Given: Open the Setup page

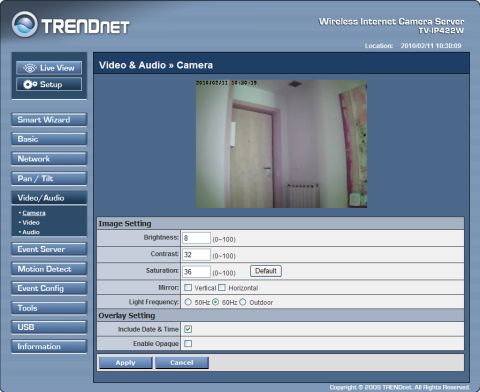Looking at the screenshot, I should click(49, 84).
